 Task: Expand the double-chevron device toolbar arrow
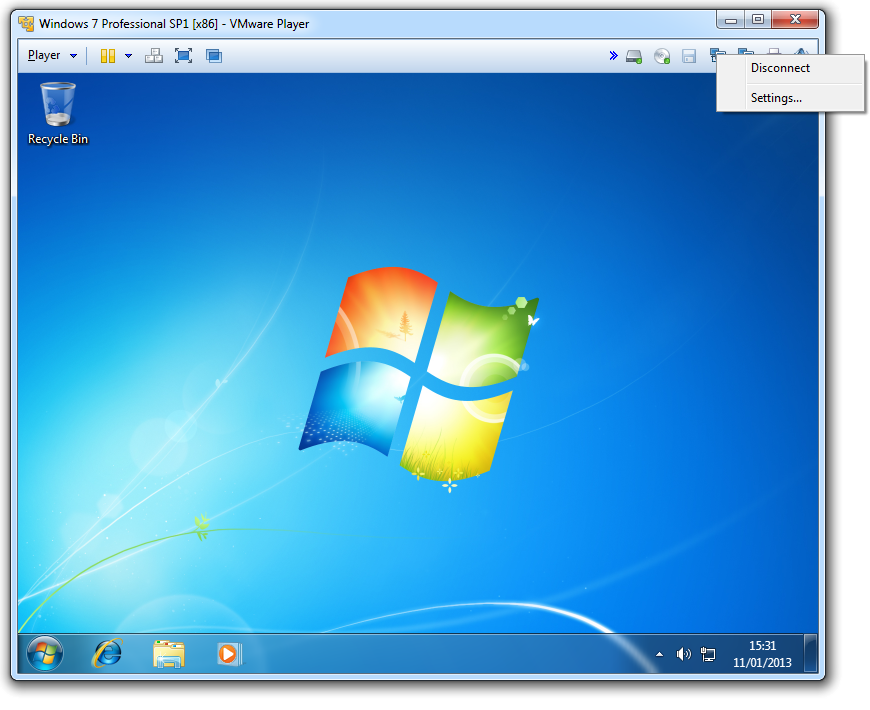(x=613, y=56)
